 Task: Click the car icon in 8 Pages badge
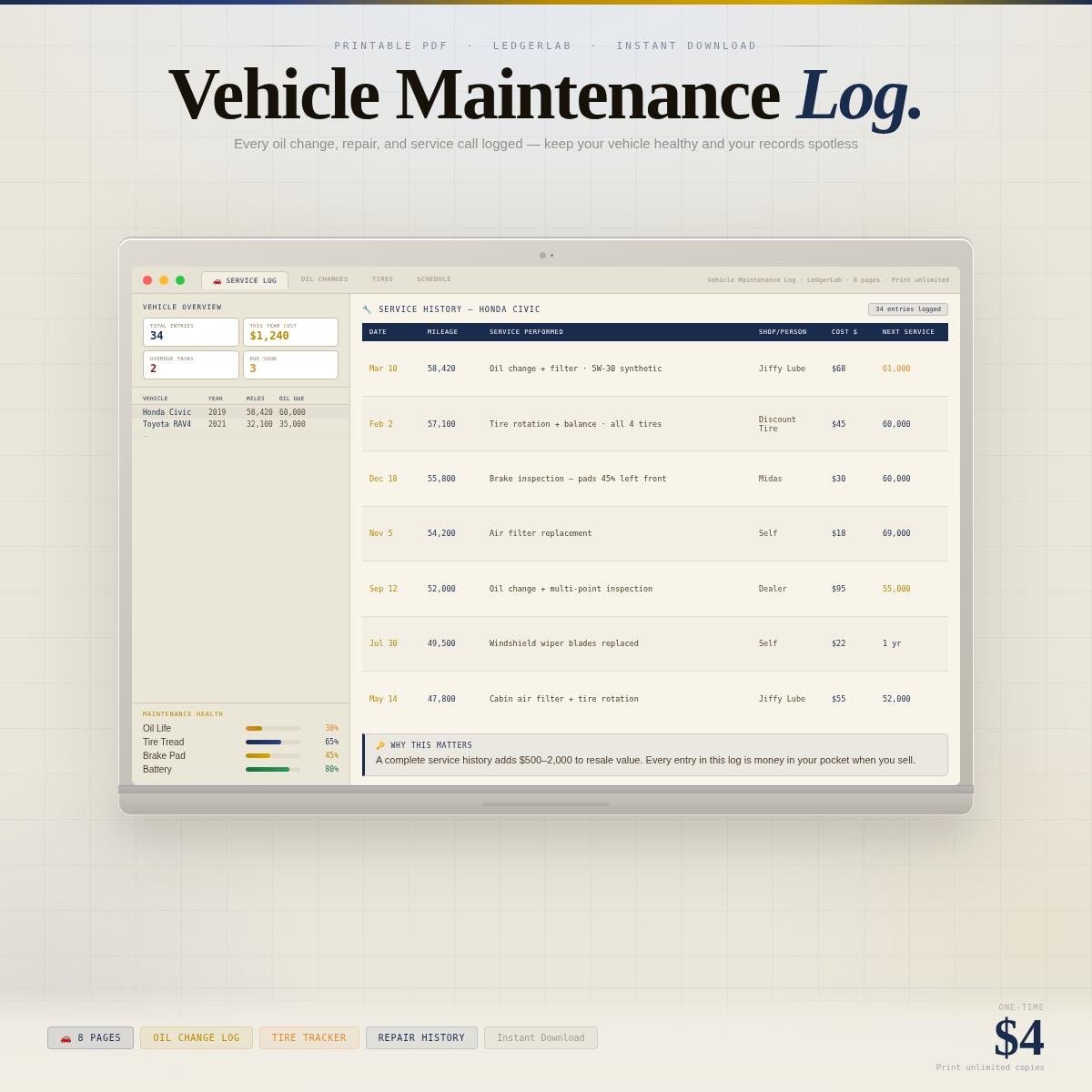pos(66,1038)
